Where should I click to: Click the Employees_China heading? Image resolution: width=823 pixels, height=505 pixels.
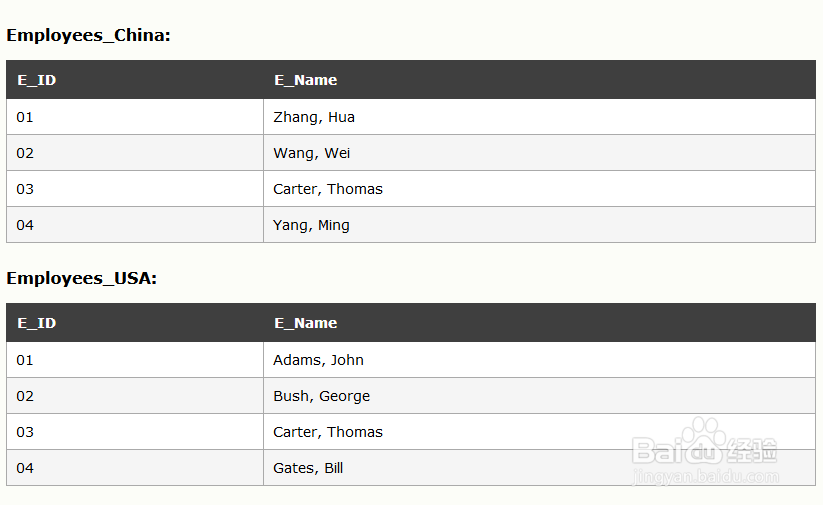[x=88, y=35]
